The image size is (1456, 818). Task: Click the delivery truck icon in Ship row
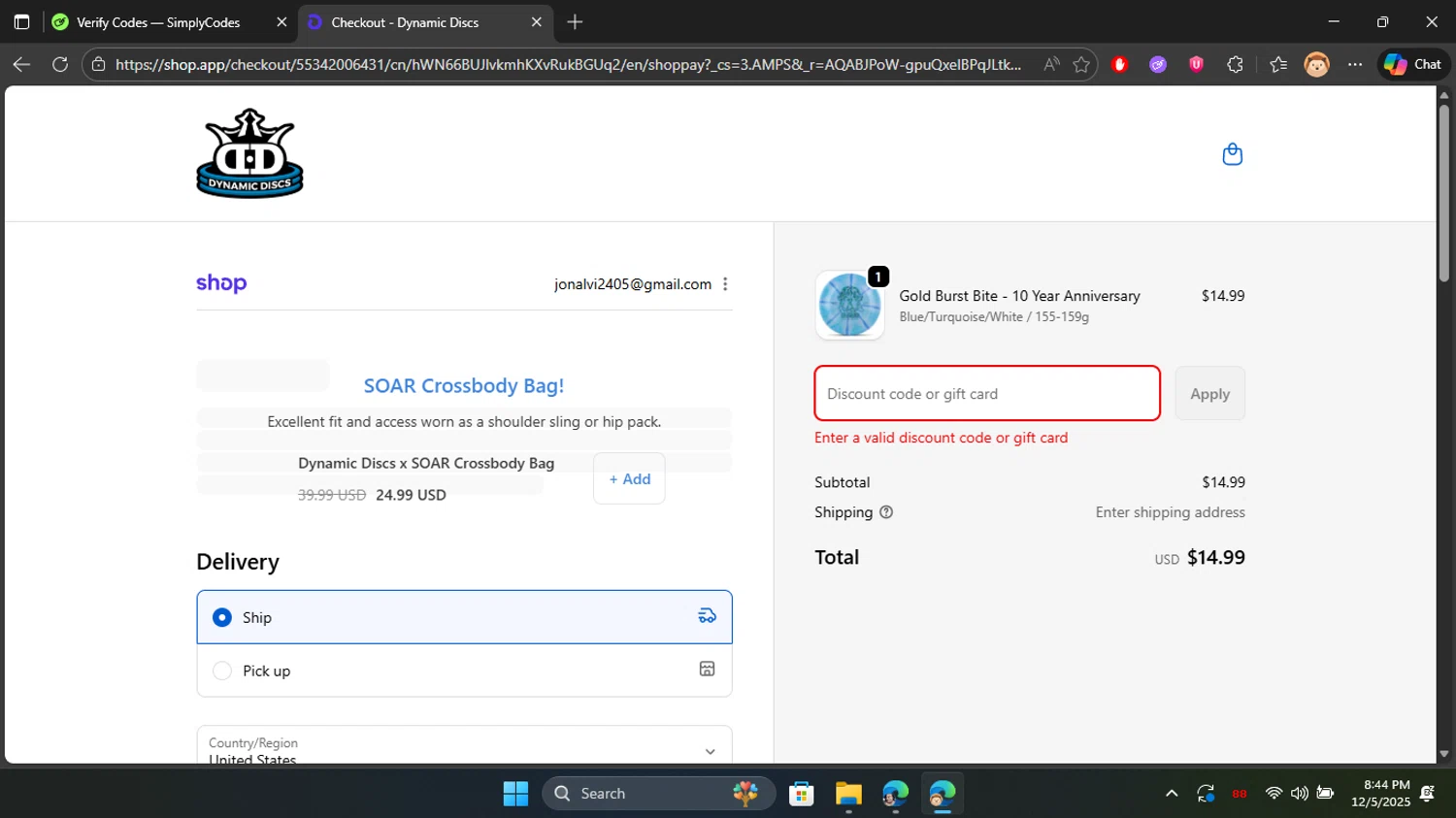pyautogui.click(x=707, y=616)
